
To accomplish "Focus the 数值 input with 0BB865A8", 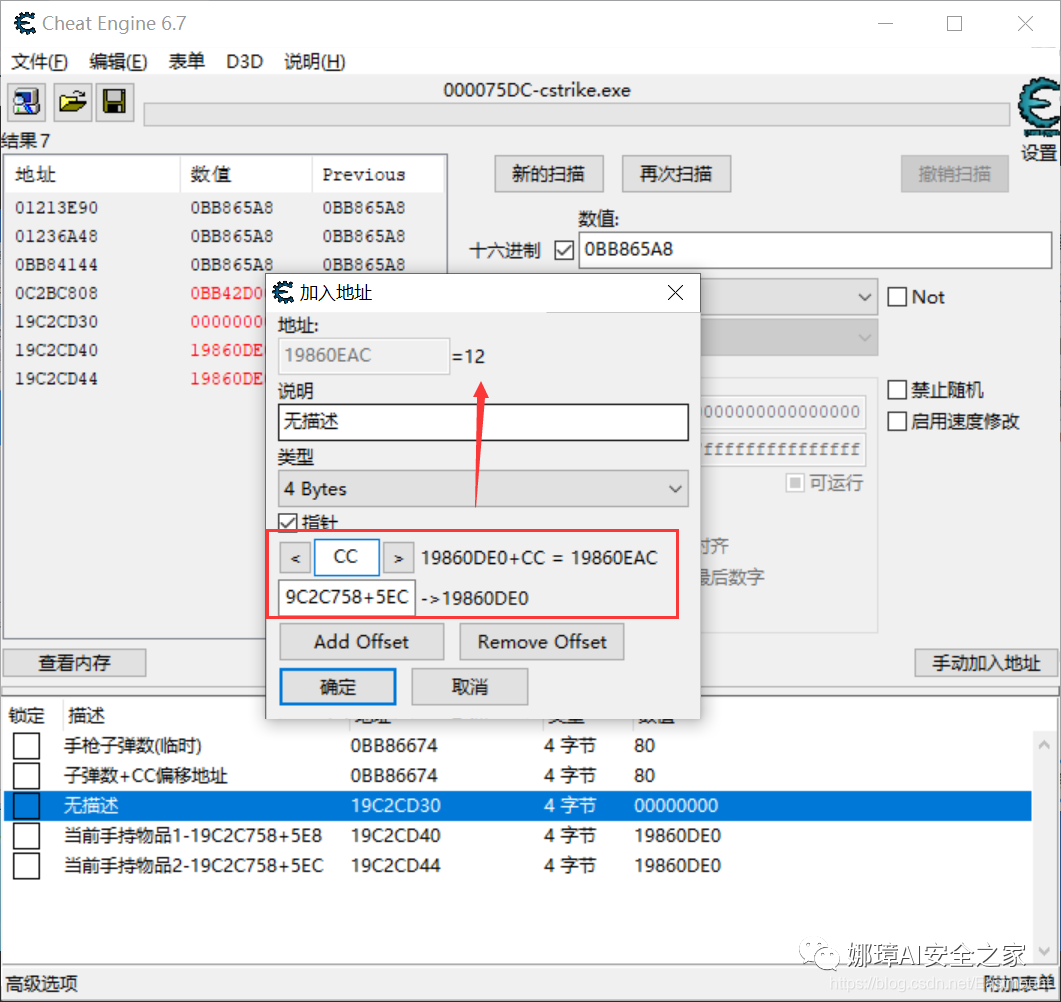I will point(815,250).
